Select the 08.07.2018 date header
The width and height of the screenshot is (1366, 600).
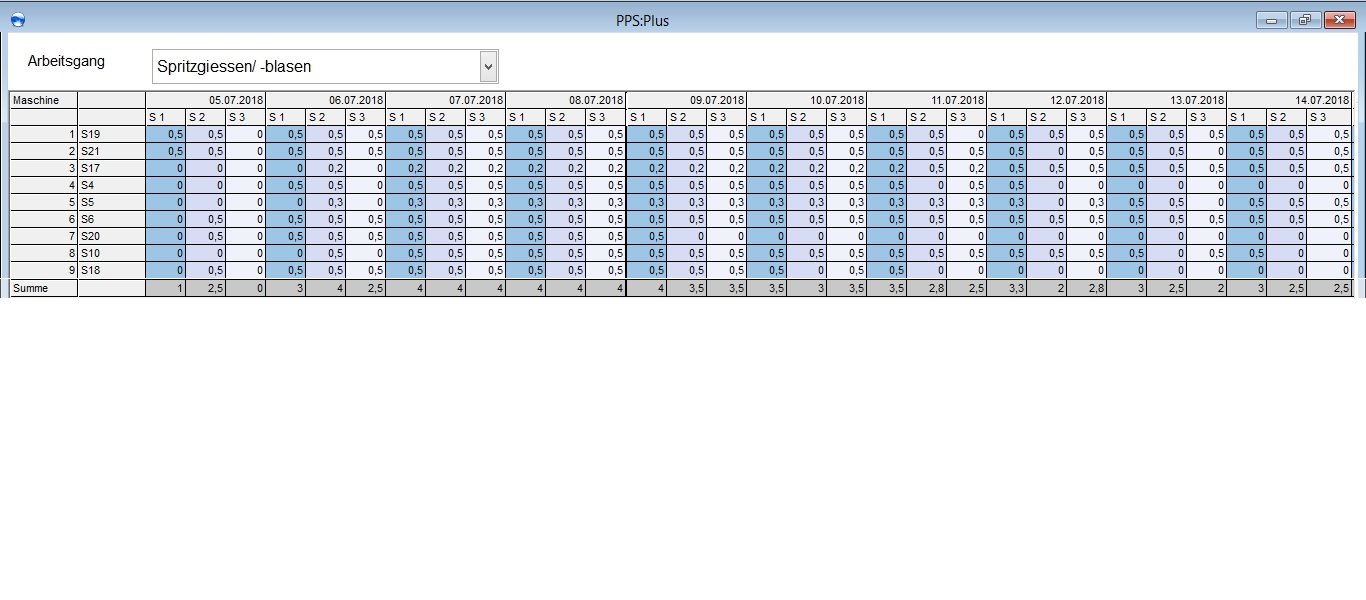[x=566, y=100]
